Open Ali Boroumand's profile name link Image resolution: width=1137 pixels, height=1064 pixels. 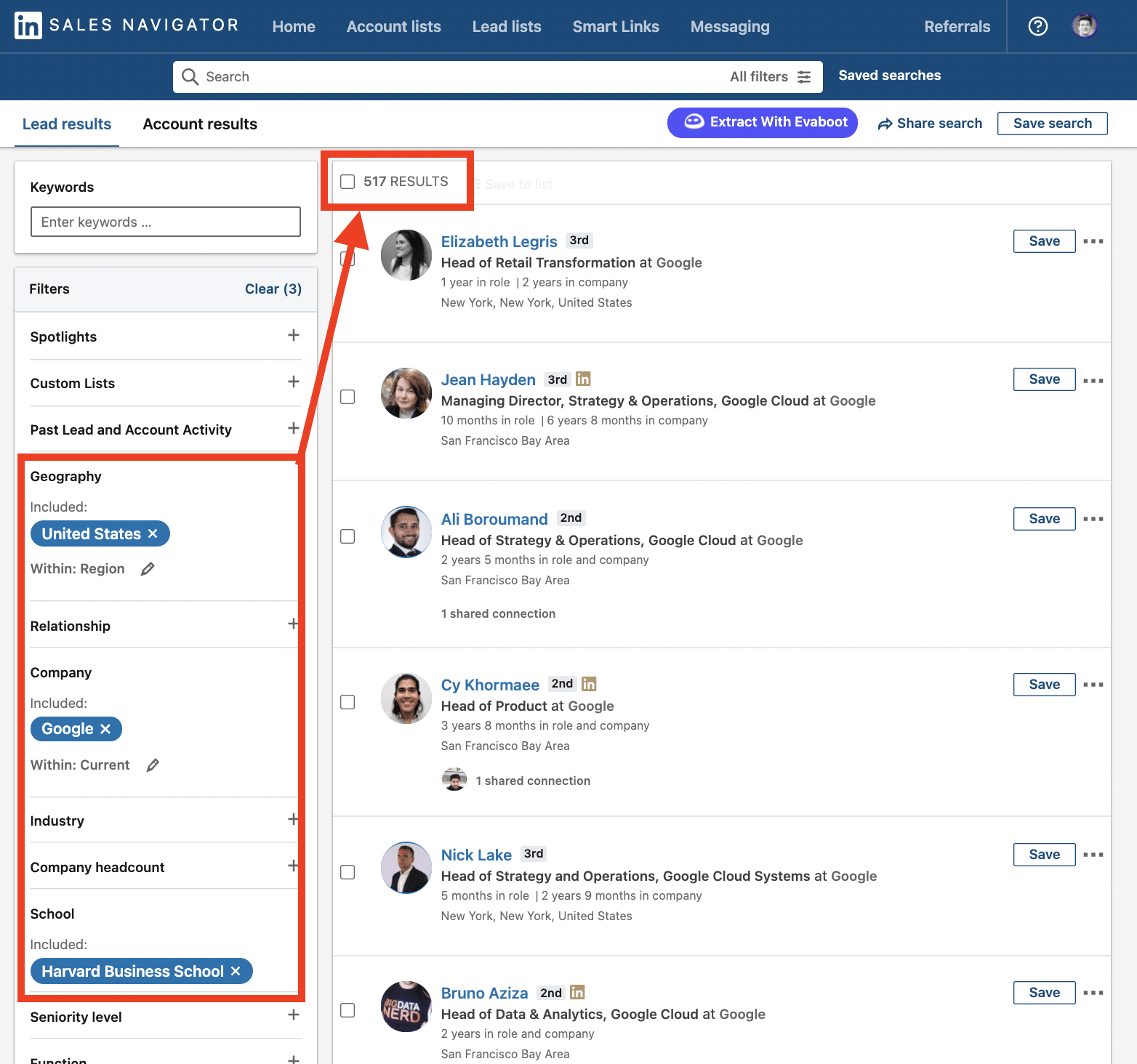click(494, 519)
